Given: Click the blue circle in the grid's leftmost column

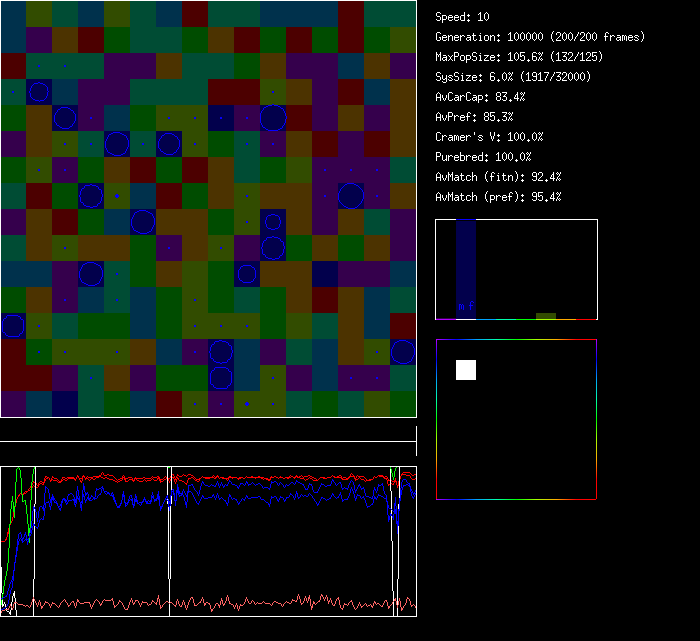Looking at the screenshot, I should (13, 326).
